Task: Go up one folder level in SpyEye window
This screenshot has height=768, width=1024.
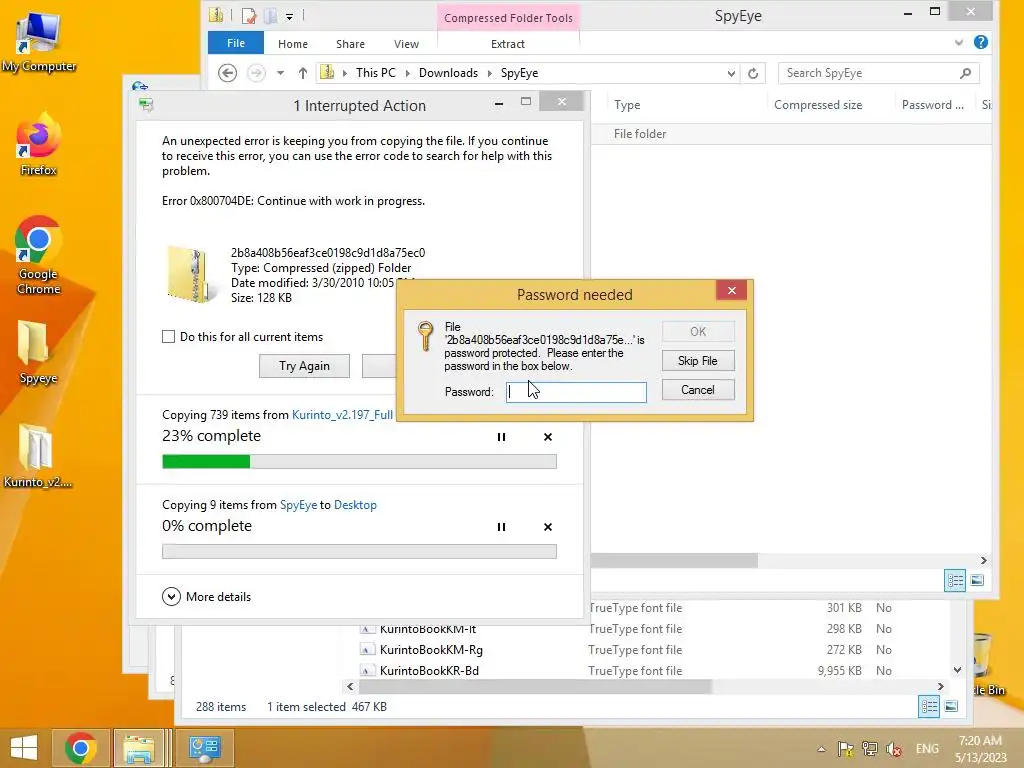Action: pos(302,73)
